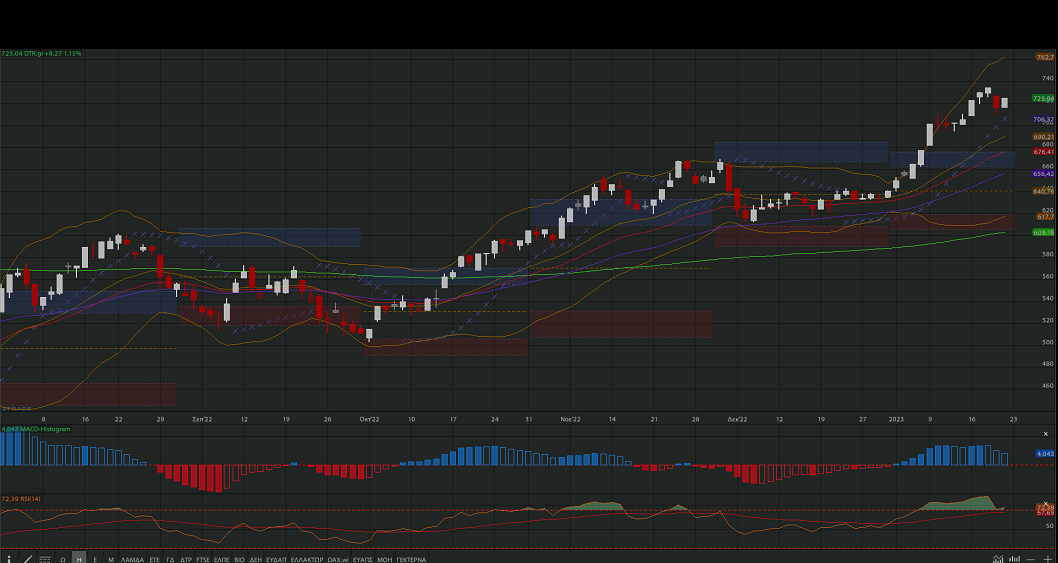Image resolution: width=1058 pixels, height=563 pixels.
Task: Select the E timeframe
Action: (x=95, y=560)
